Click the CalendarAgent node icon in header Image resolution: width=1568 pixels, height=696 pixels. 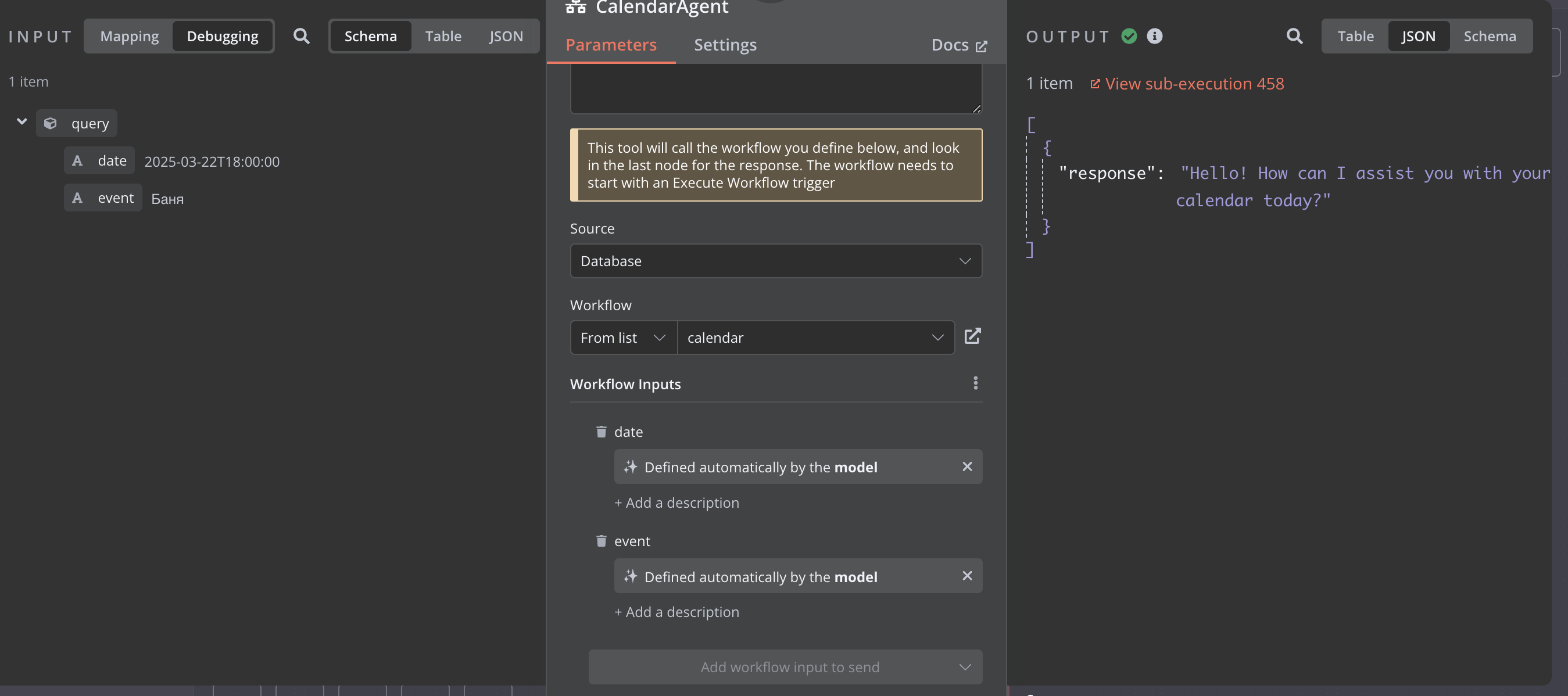[x=576, y=7]
